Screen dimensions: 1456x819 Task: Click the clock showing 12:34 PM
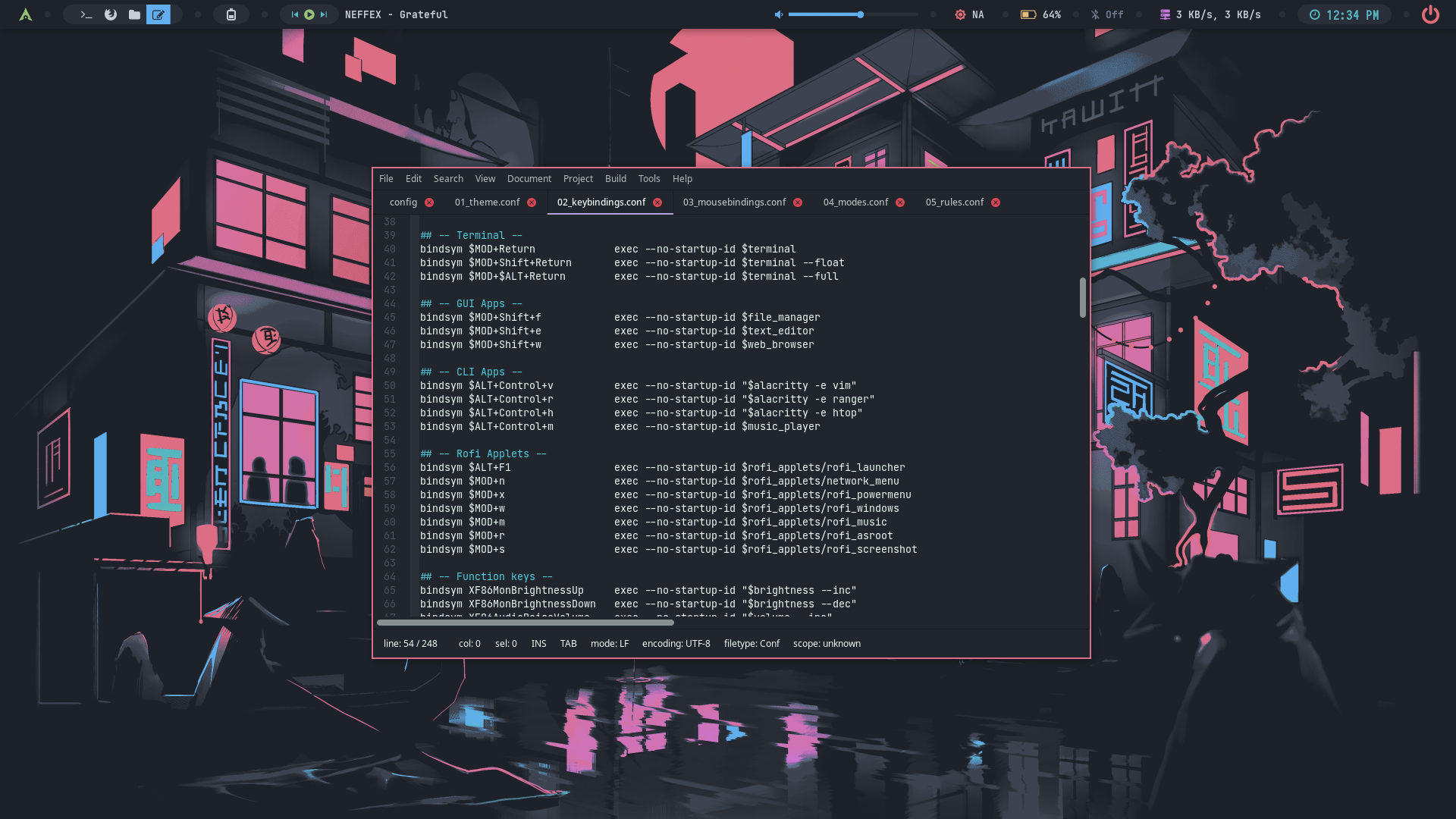click(x=1345, y=14)
